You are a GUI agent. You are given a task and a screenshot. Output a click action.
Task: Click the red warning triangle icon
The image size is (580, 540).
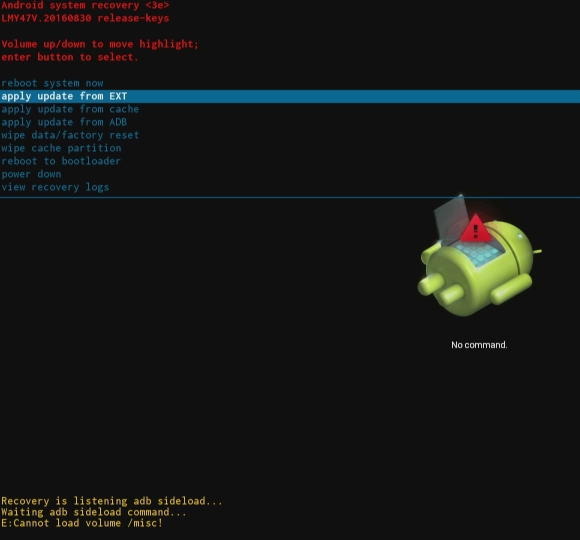click(476, 228)
